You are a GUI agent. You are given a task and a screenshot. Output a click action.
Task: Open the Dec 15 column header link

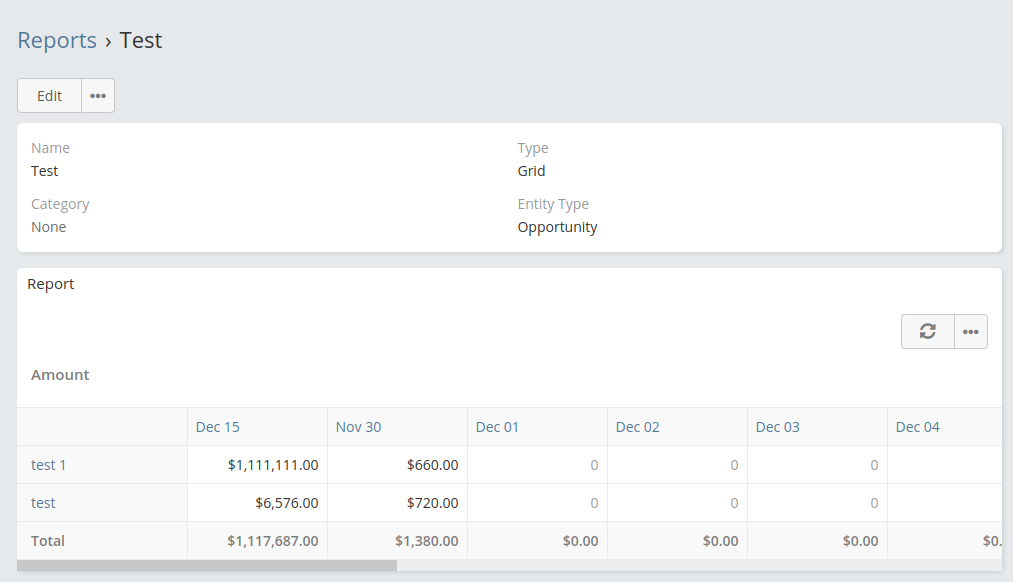(218, 427)
